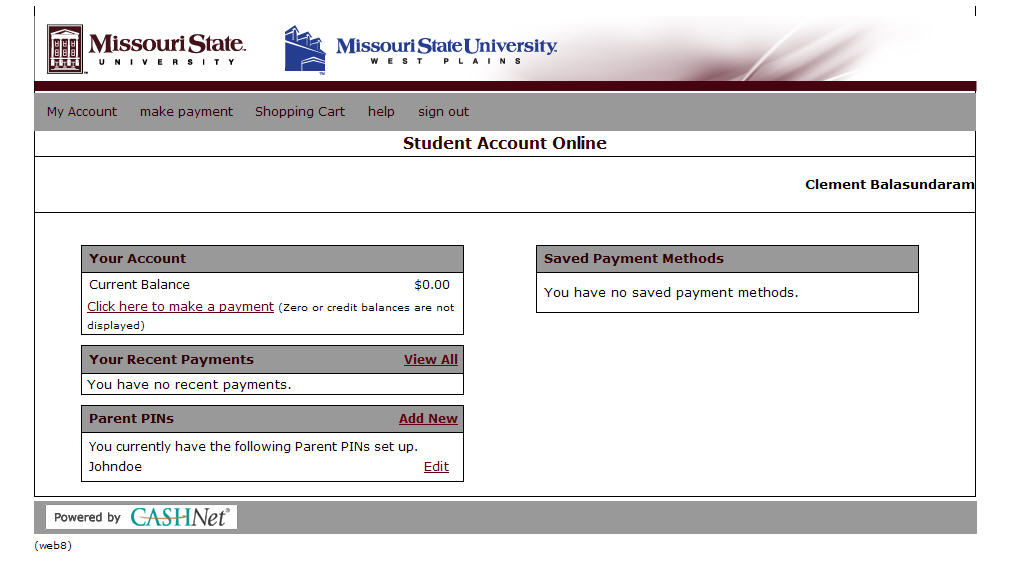Edit the Johndoe Parent PIN

[x=436, y=467]
